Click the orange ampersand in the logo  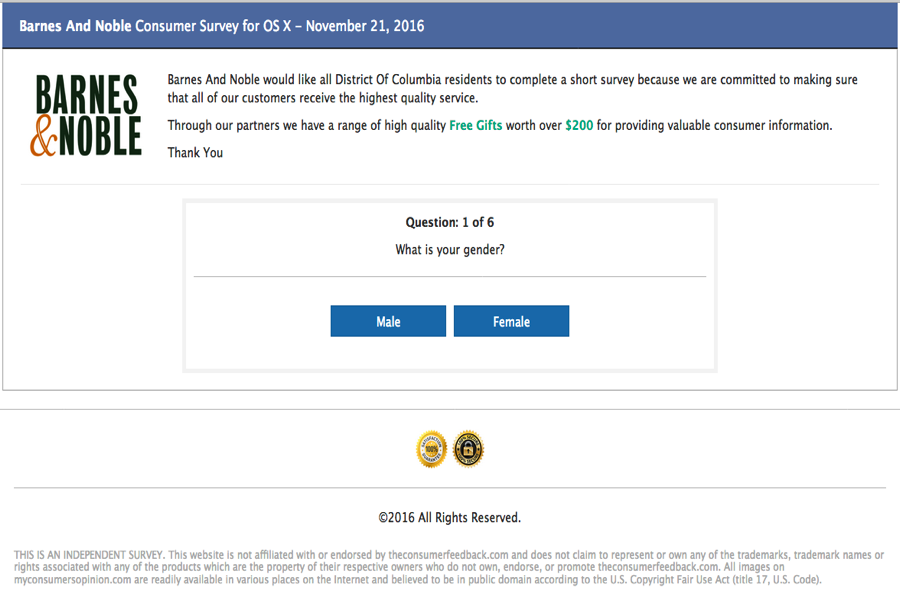pos(44,136)
